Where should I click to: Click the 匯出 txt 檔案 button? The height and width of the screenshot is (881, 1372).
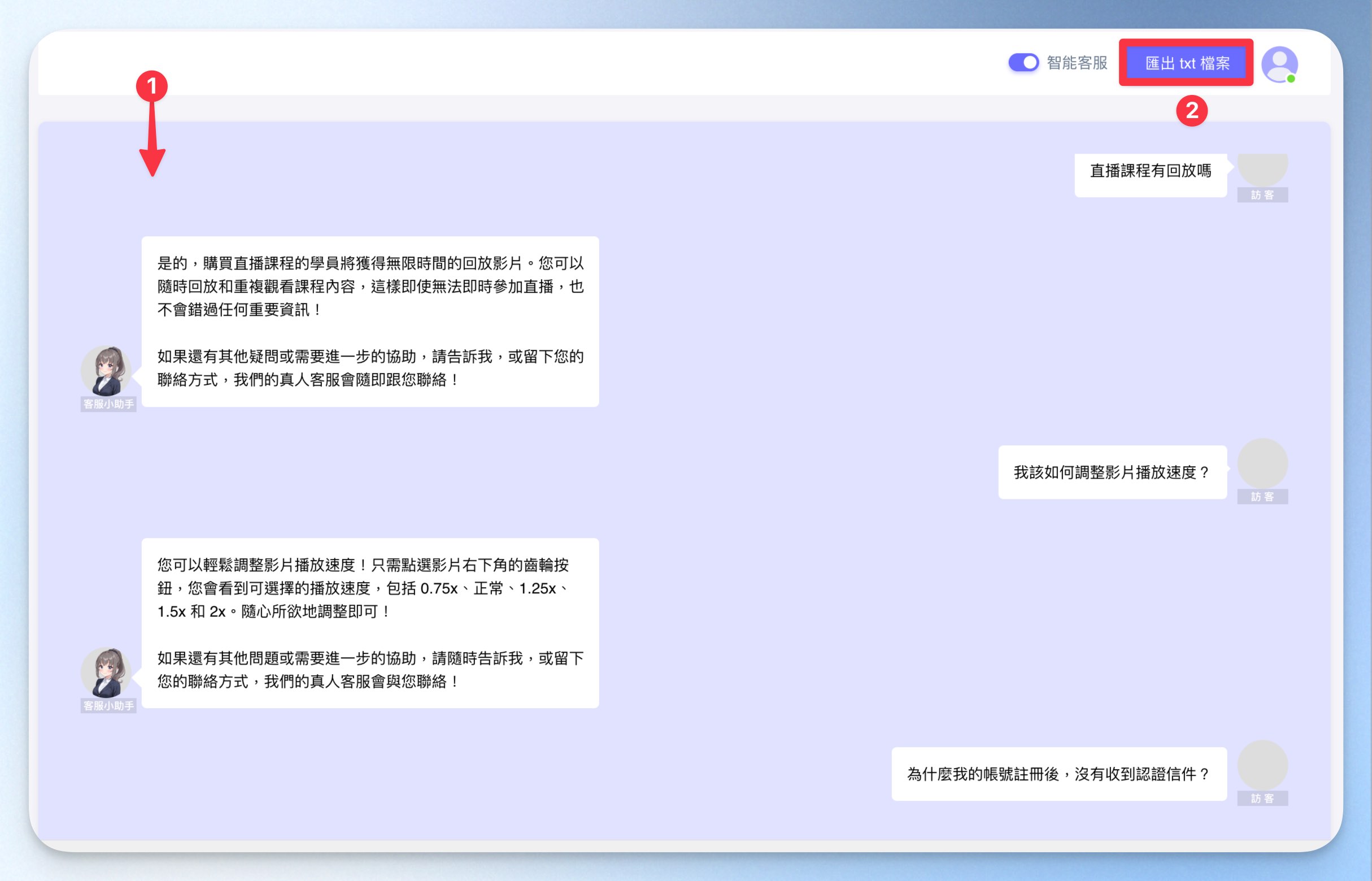(1187, 63)
